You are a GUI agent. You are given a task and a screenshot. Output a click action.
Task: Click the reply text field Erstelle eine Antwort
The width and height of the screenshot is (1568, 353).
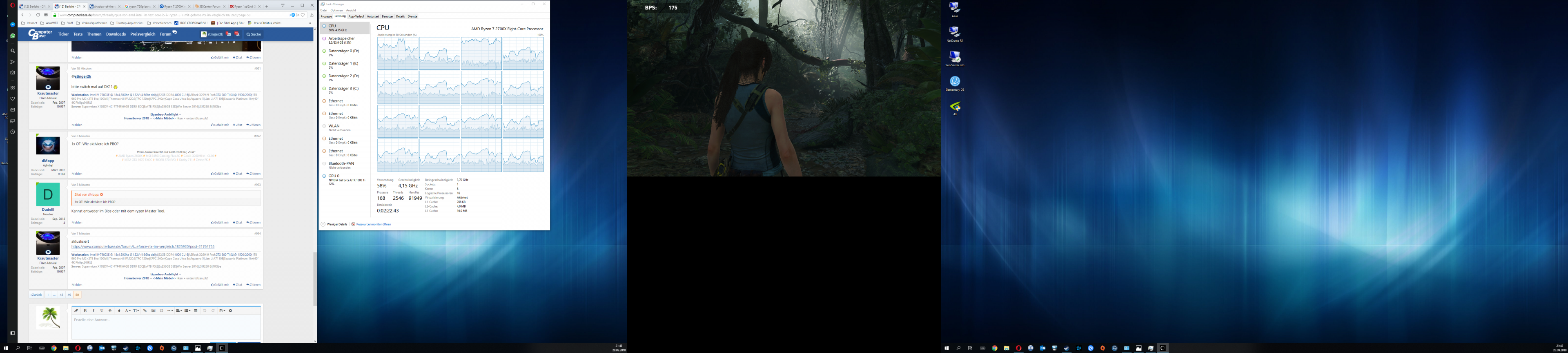(x=166, y=327)
